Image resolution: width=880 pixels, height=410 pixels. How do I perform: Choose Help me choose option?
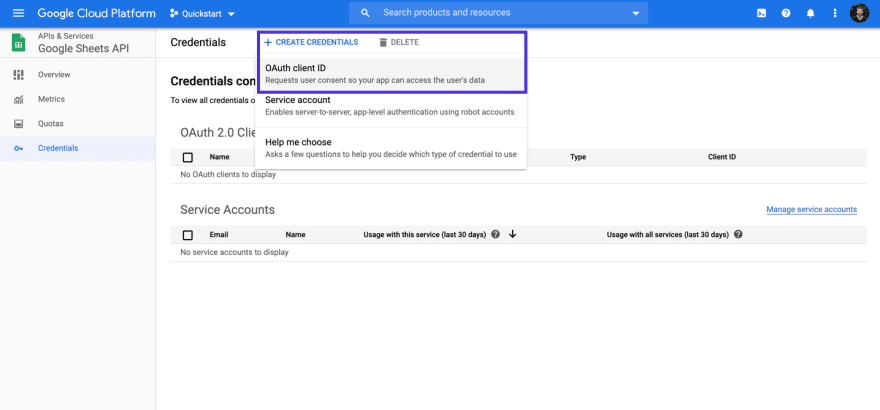point(391,148)
